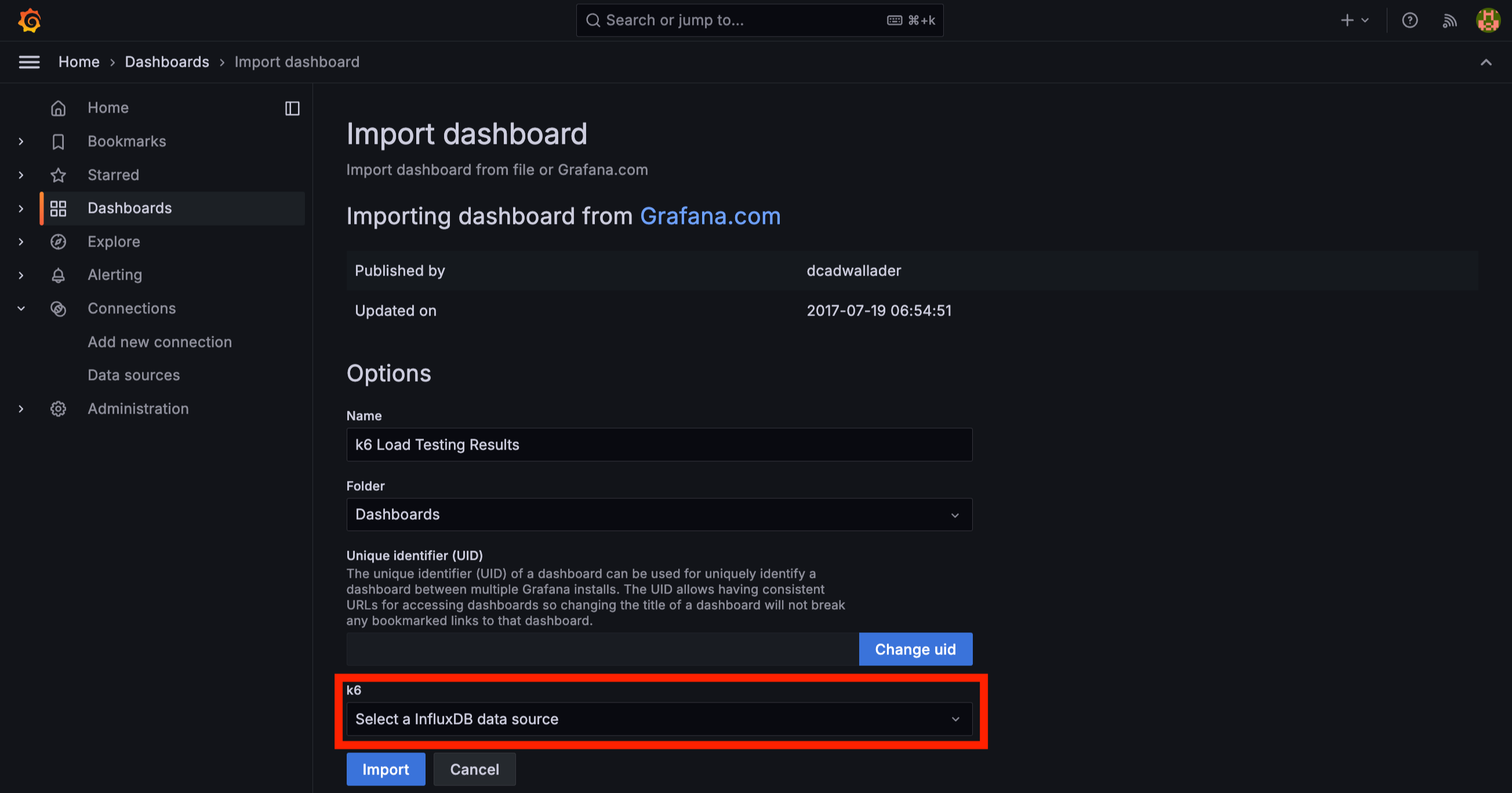Open the Folder dropdown showing Dashboards

[659, 515]
